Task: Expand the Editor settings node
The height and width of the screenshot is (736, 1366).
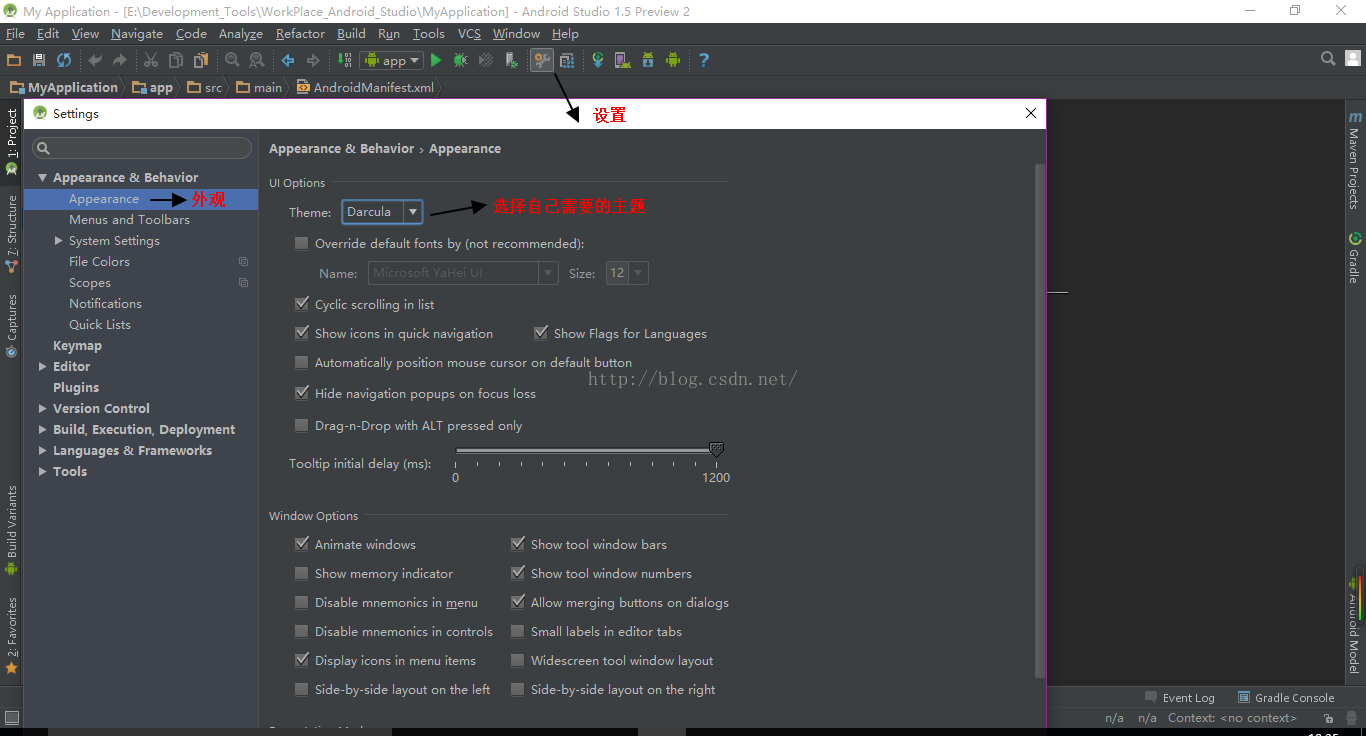Action: [x=43, y=367]
